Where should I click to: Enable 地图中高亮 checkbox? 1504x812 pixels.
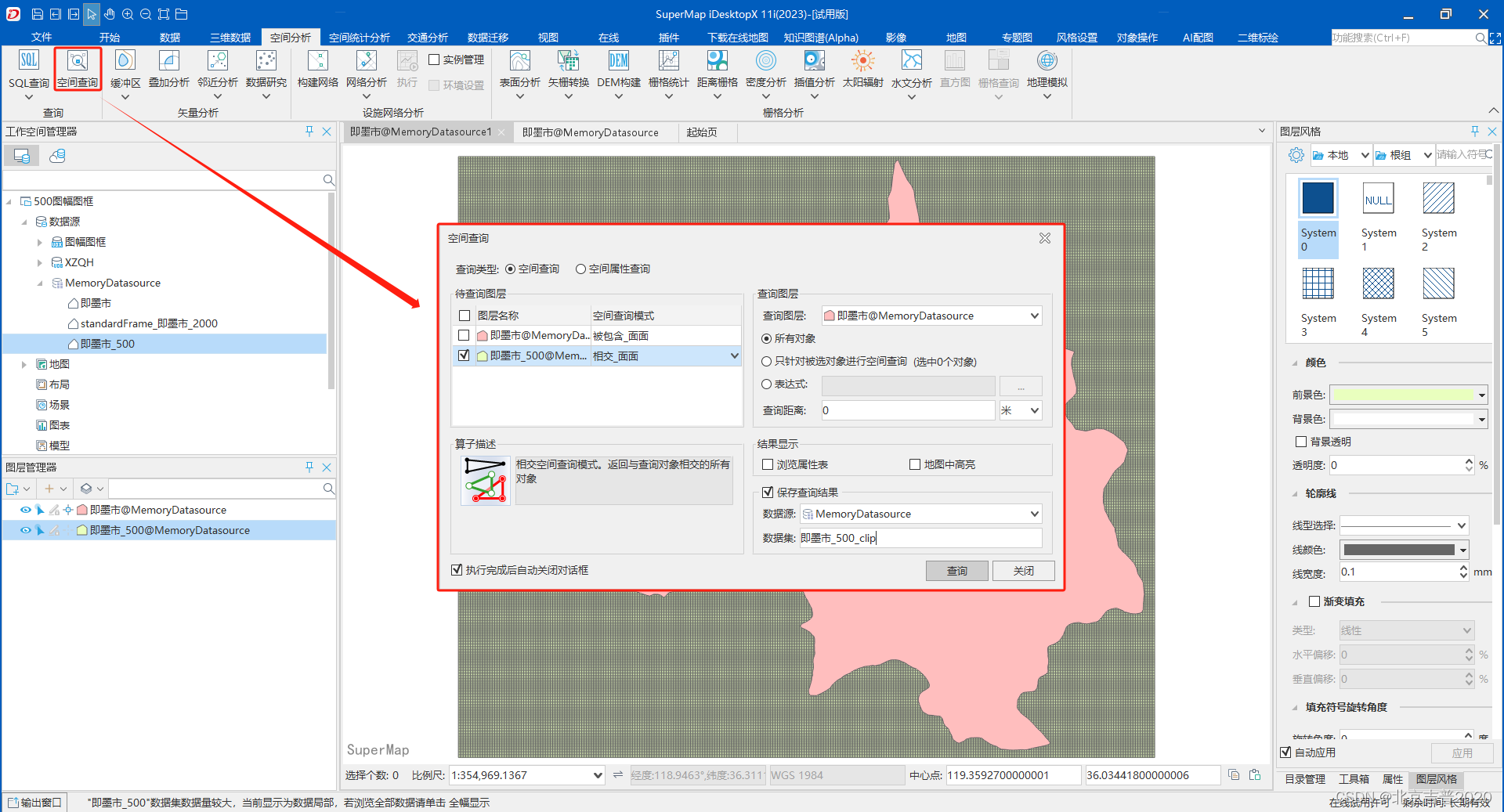(x=915, y=464)
